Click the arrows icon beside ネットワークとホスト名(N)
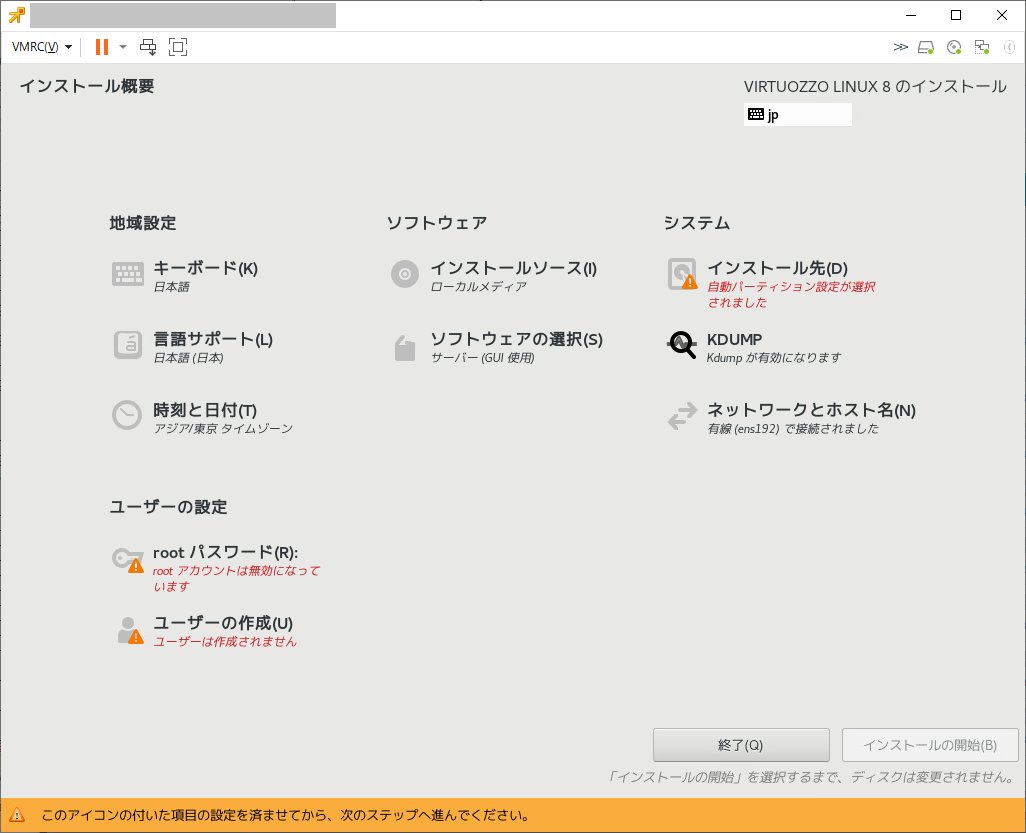Screen dimensions: 1026x833 [x=682, y=416]
